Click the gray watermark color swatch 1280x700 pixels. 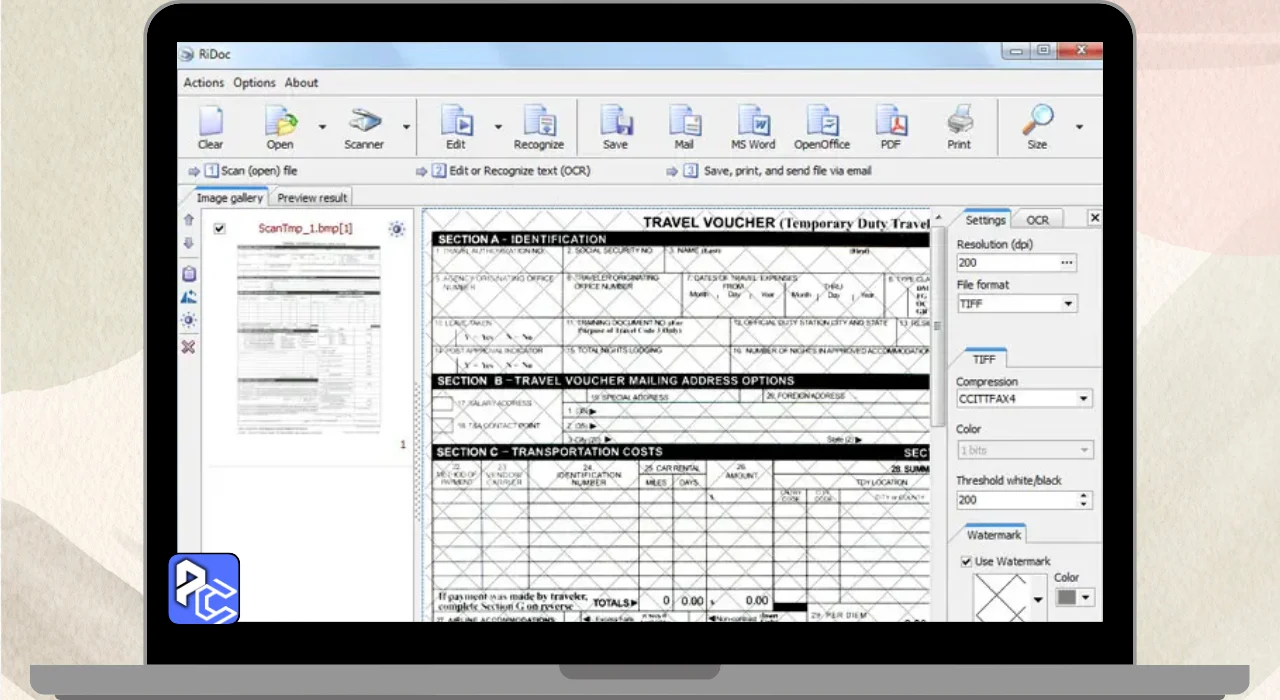1067,598
